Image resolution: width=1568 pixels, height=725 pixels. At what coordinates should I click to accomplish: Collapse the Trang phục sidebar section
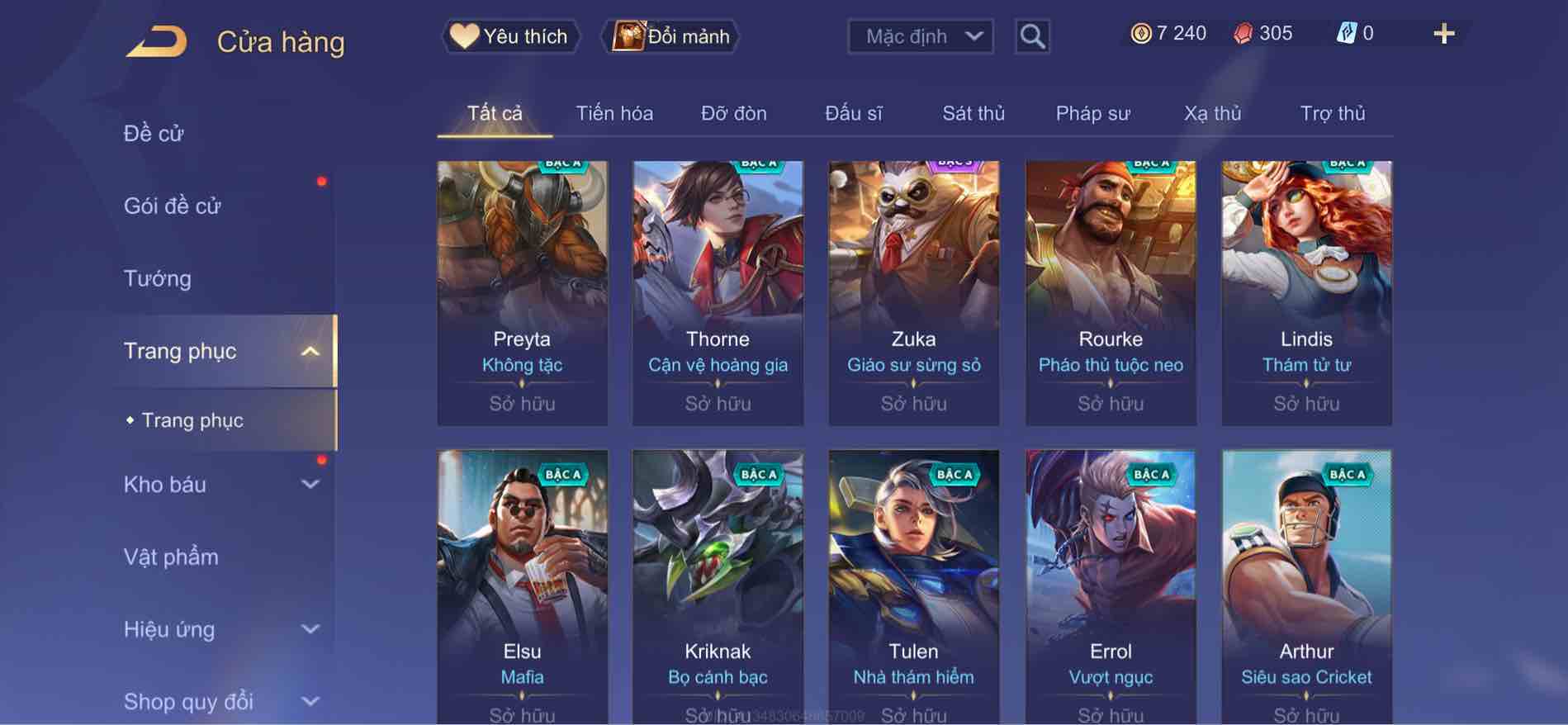[310, 351]
